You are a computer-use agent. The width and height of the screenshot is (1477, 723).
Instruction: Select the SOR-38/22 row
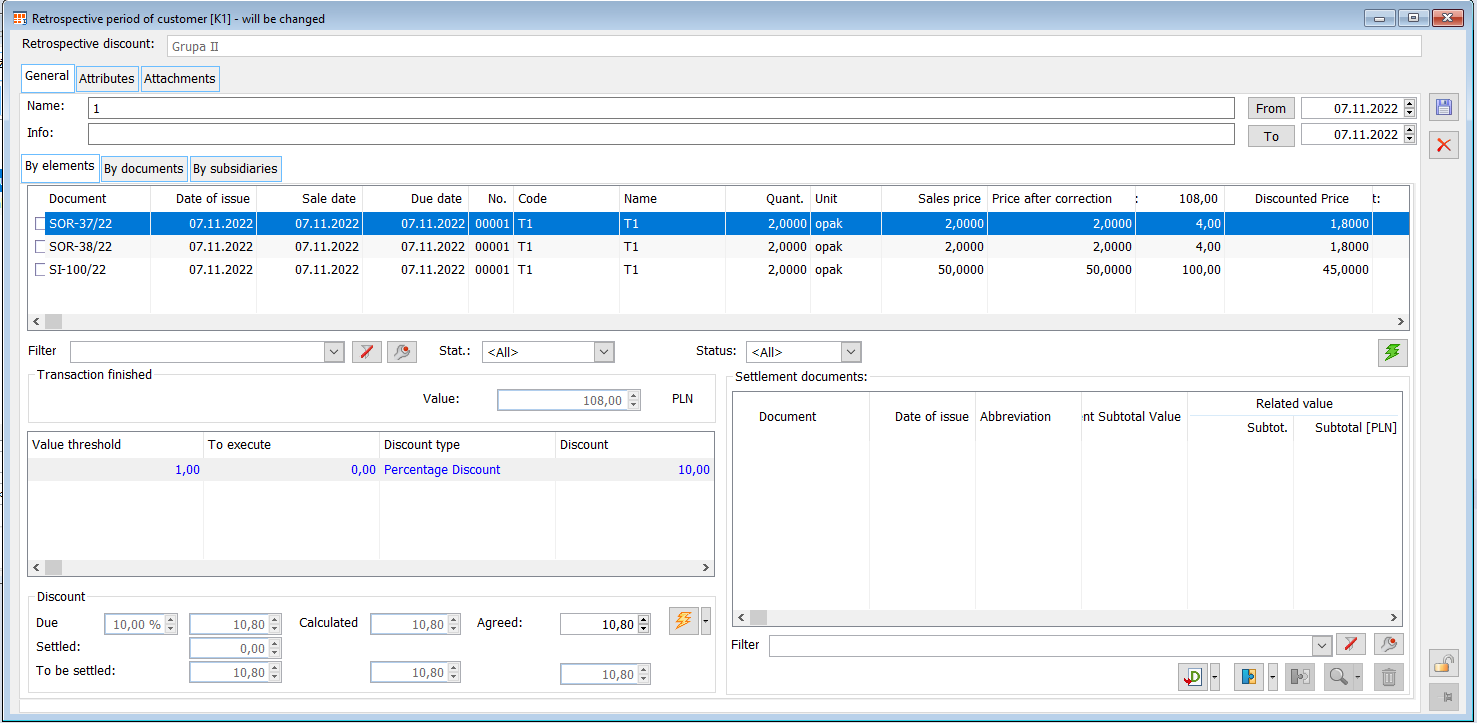pyautogui.click(x=718, y=247)
